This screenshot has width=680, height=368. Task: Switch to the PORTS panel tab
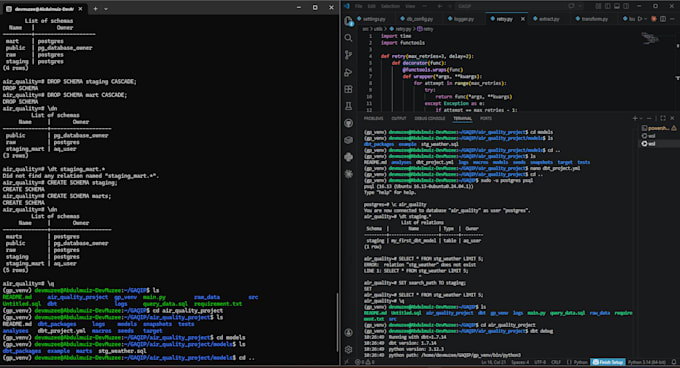pos(486,118)
